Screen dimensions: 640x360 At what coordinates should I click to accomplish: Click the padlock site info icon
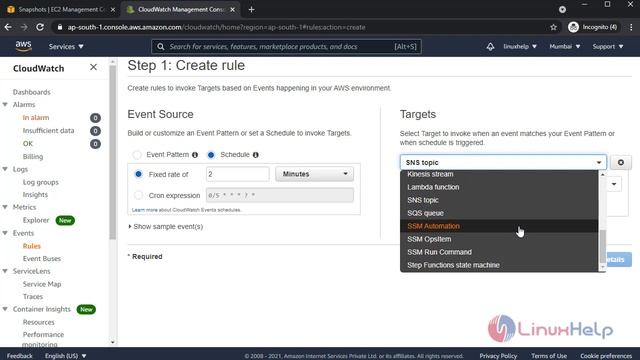point(60,27)
